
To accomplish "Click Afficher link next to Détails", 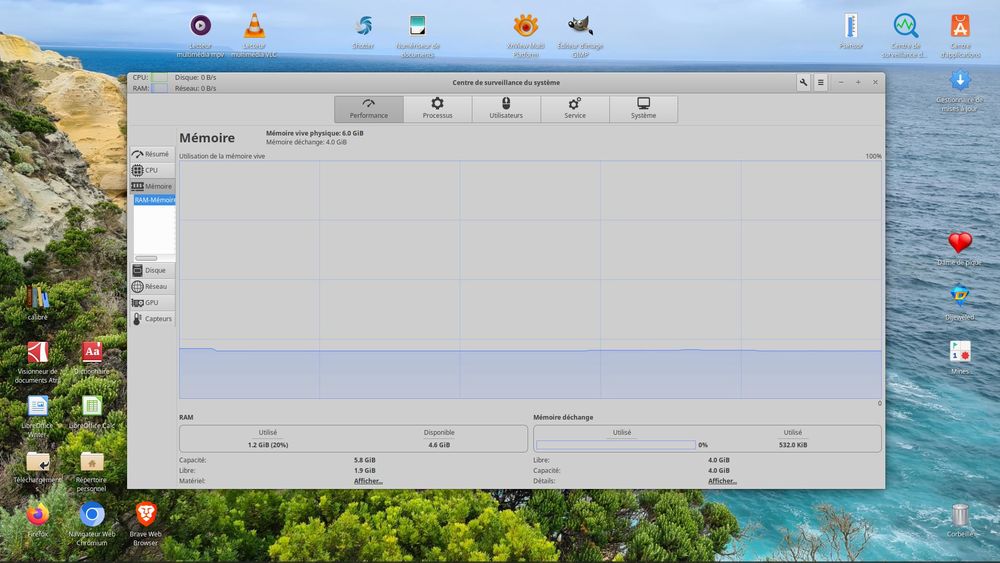I will [x=722, y=481].
